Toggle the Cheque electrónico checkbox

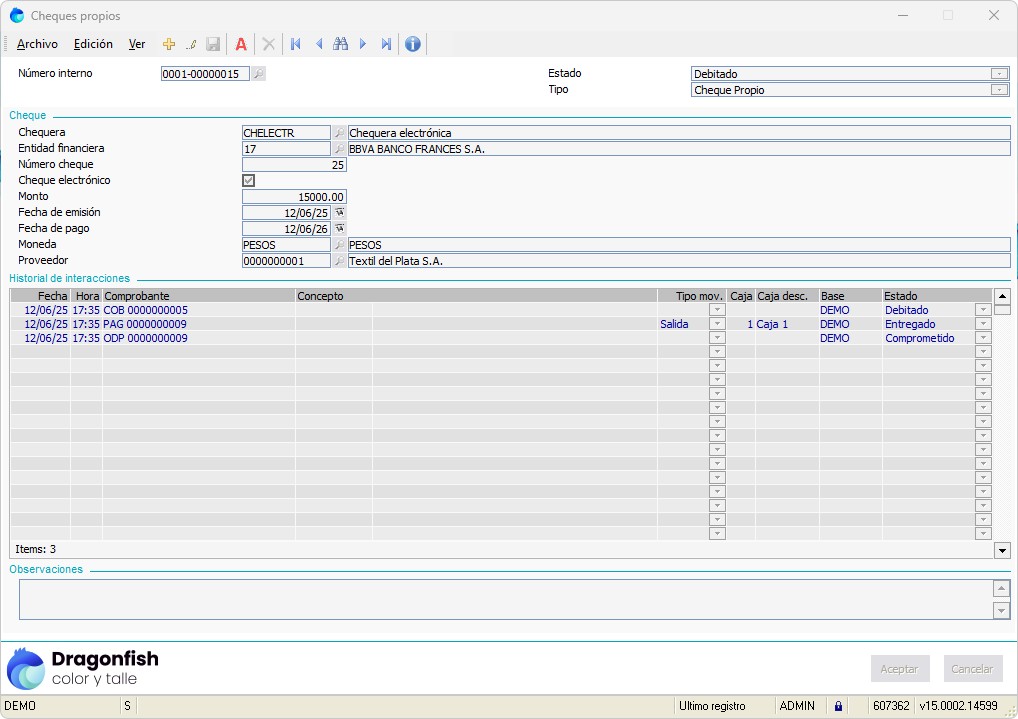pos(249,181)
